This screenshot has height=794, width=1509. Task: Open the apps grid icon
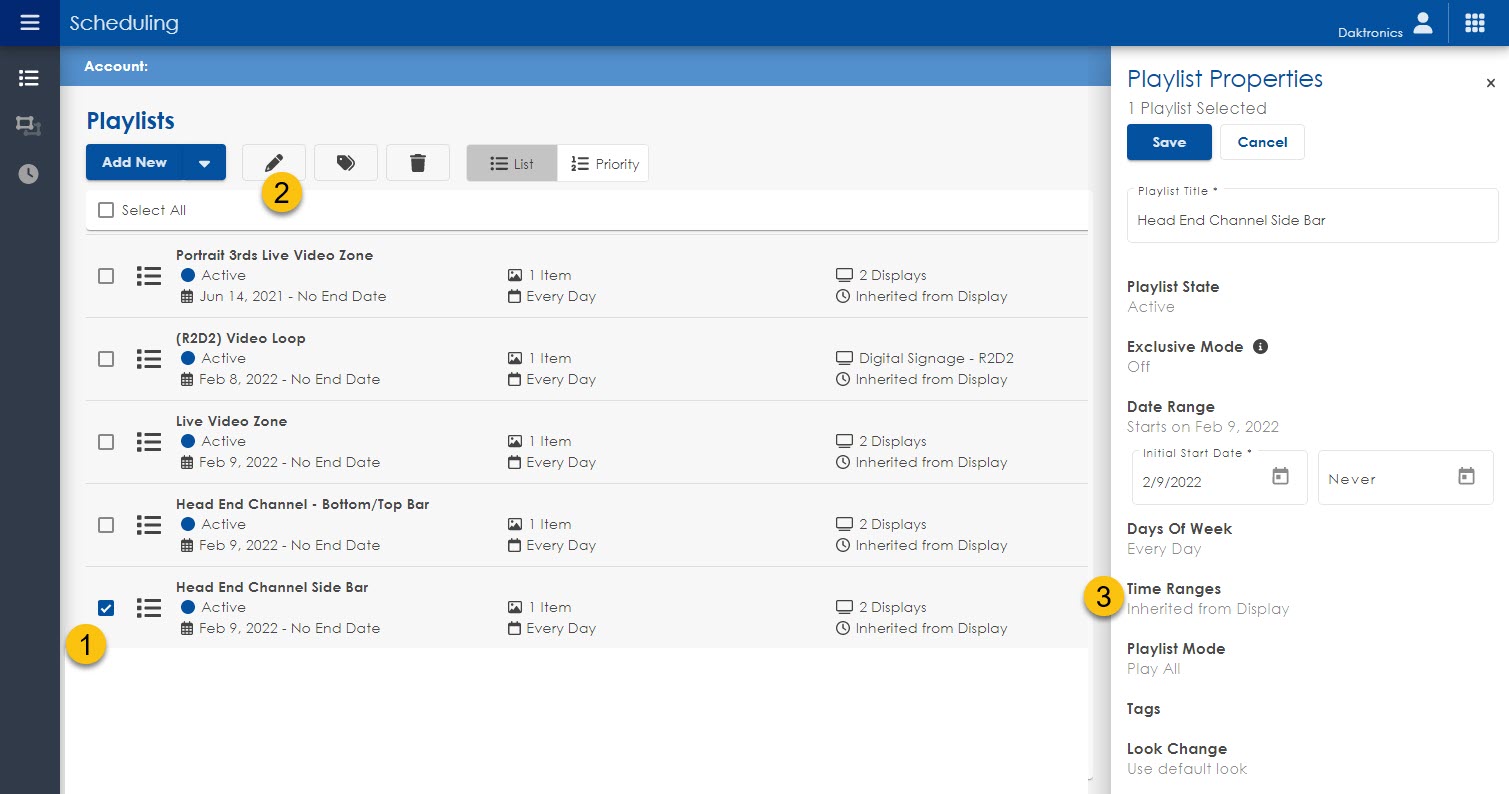click(x=1475, y=23)
